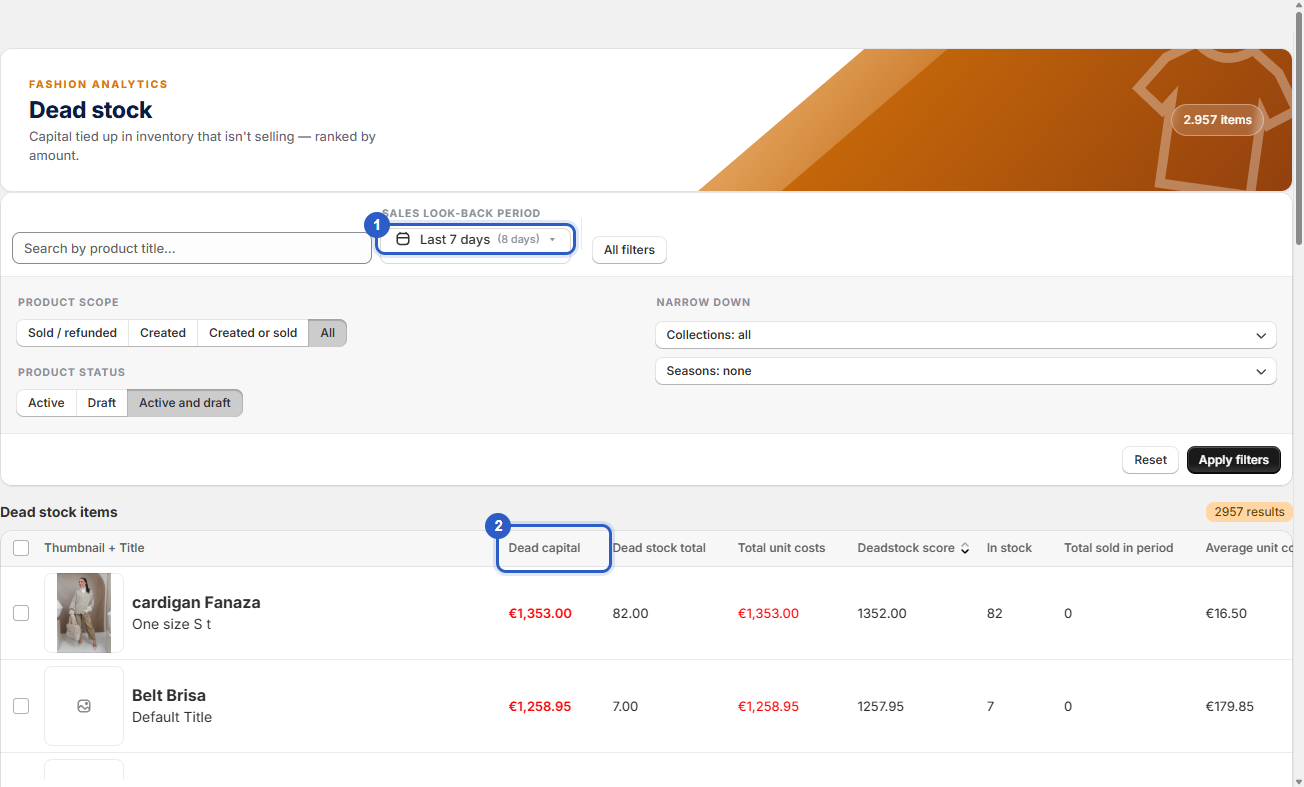Click the €1,353.00 dead capital value
This screenshot has width=1304, height=787.
[x=540, y=613]
